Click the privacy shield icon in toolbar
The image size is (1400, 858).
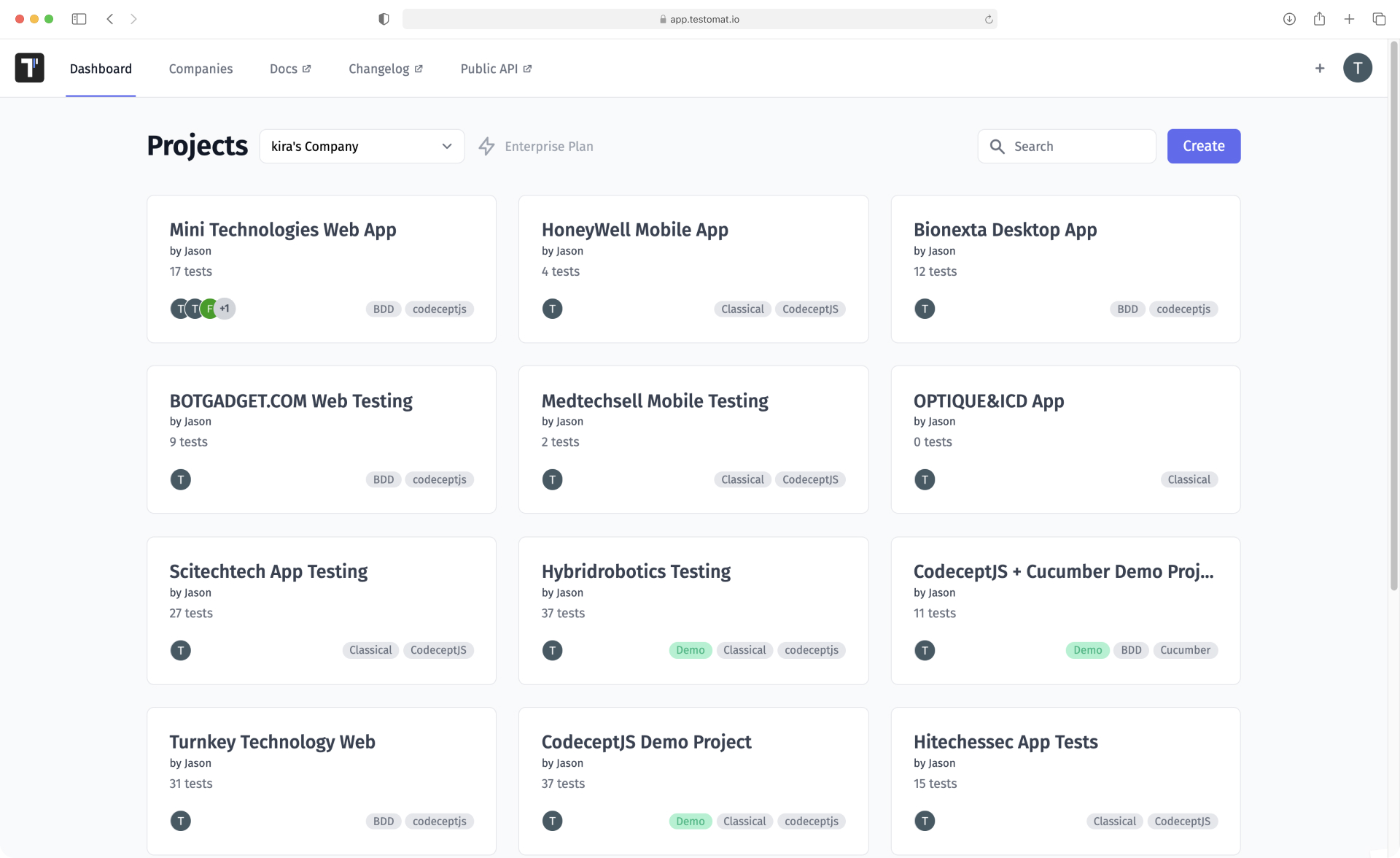(x=383, y=19)
